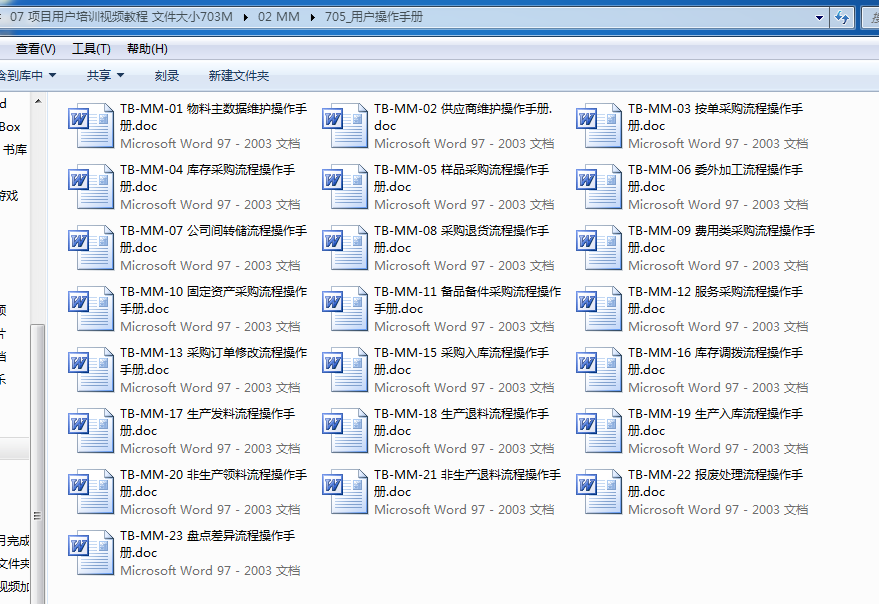The width and height of the screenshot is (879, 604).
Task: Select the TB-MM-12 Word document icon
Action: [599, 309]
